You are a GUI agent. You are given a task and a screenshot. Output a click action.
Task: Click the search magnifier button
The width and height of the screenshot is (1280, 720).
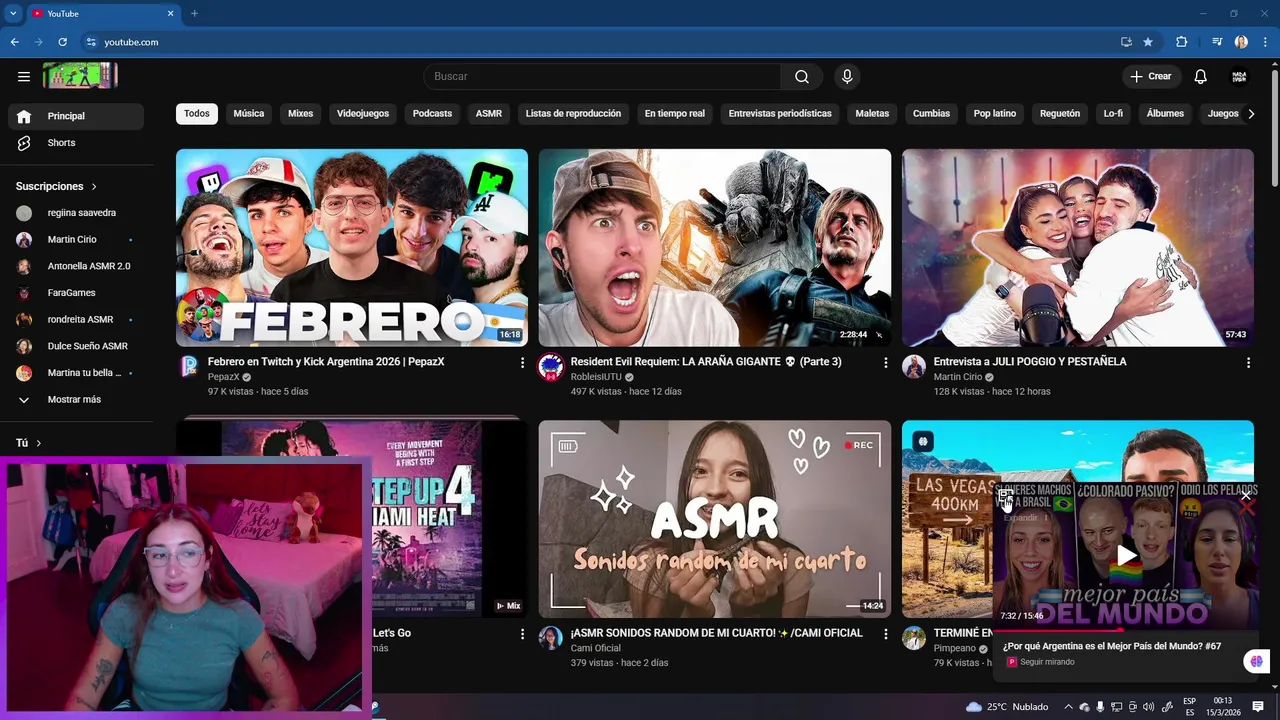click(802, 77)
